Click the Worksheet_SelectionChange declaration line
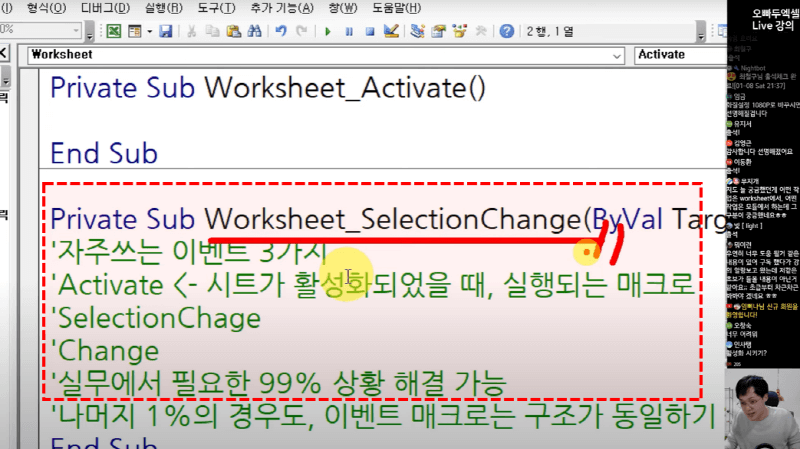Image resolution: width=800 pixels, height=449 pixels. (388, 219)
